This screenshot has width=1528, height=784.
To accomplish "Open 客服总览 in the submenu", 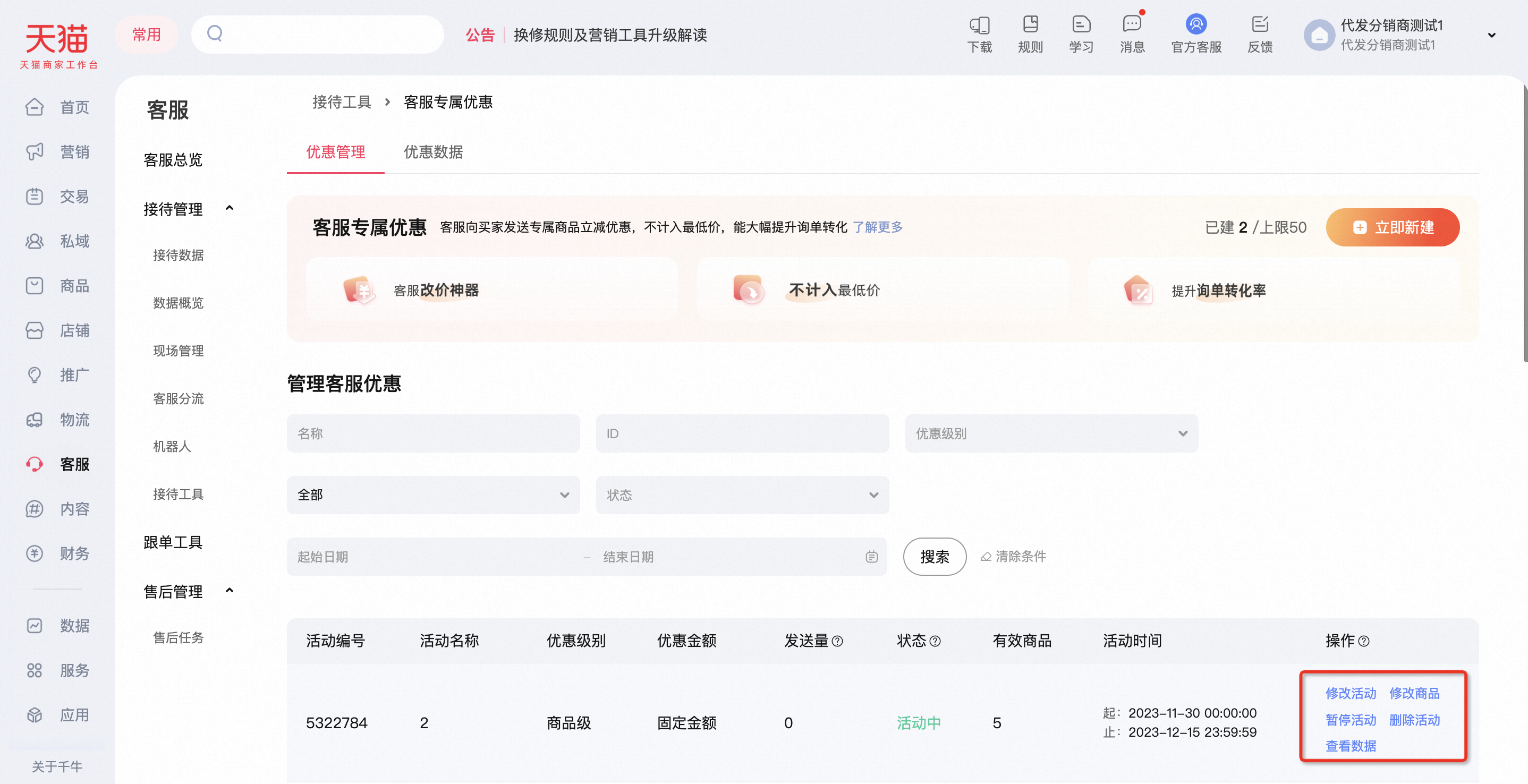I will tap(173, 160).
